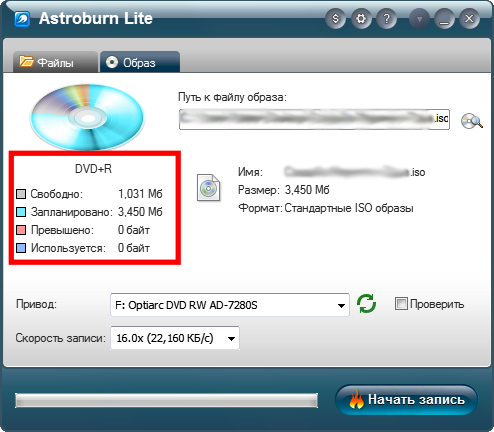
Task: Click the Стандартные ISO образы format text
Action: [x=349, y=208]
